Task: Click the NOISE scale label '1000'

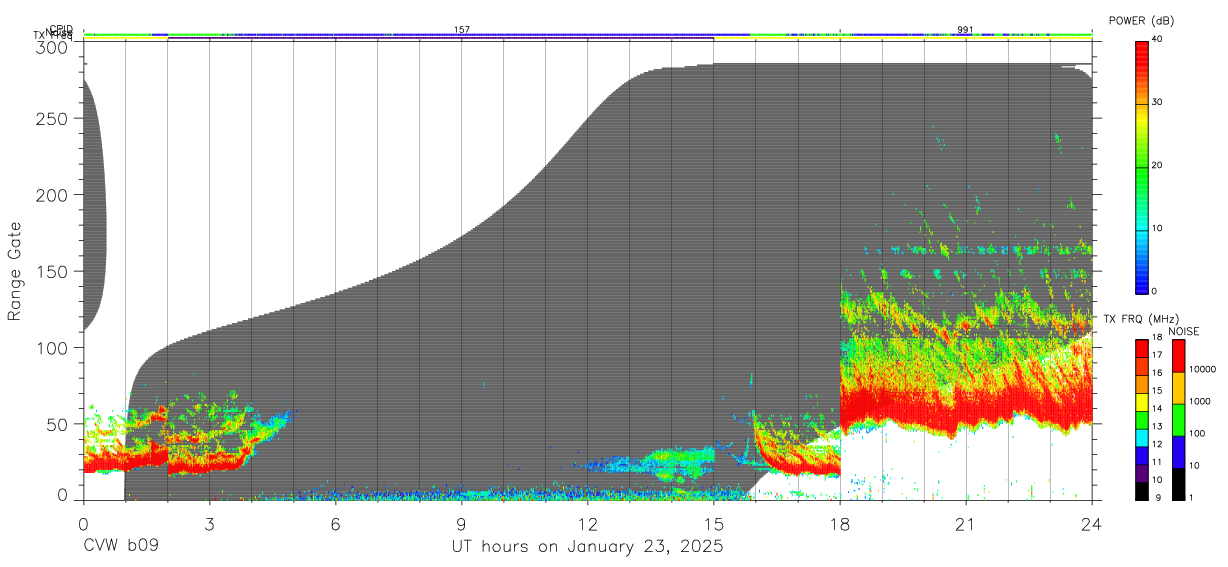Action: [1200, 403]
